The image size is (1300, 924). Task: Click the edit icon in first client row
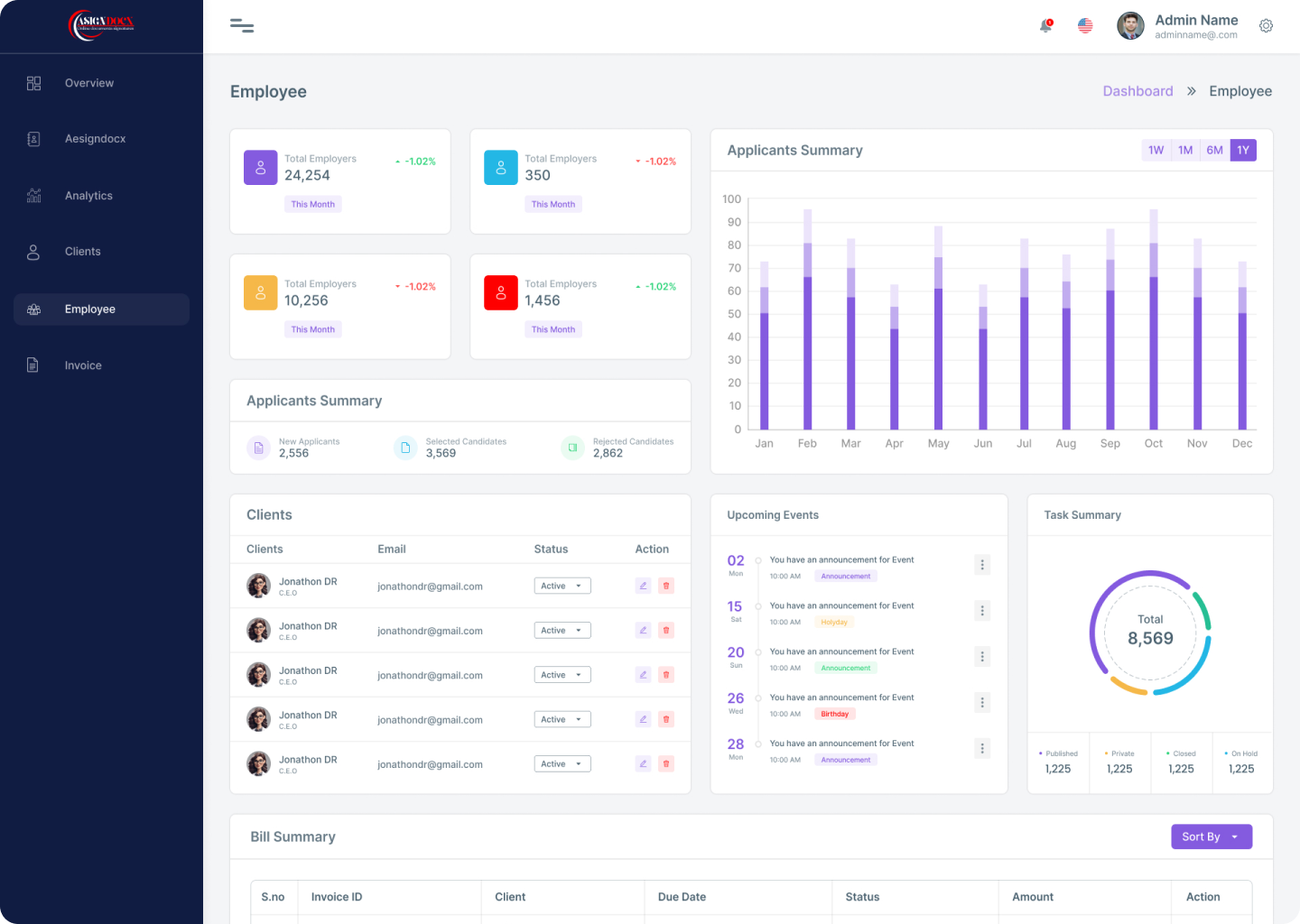coord(643,586)
